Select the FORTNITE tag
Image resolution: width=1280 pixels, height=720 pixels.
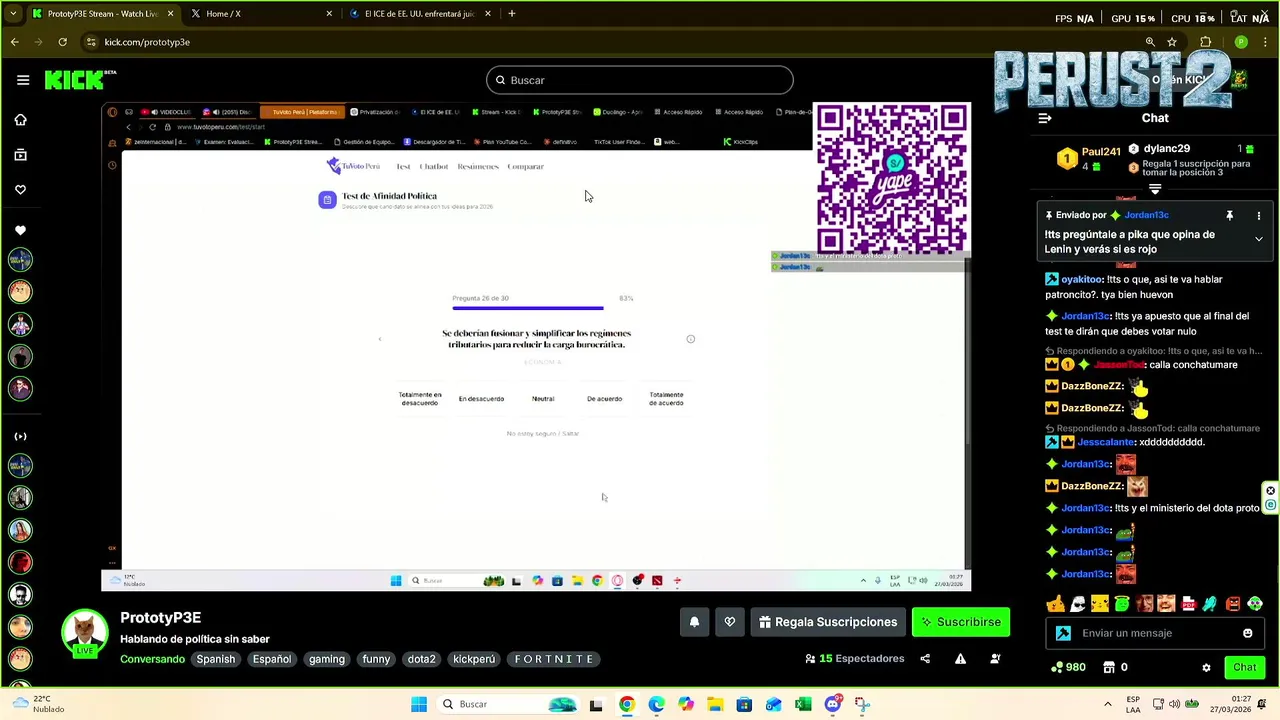[554, 659]
